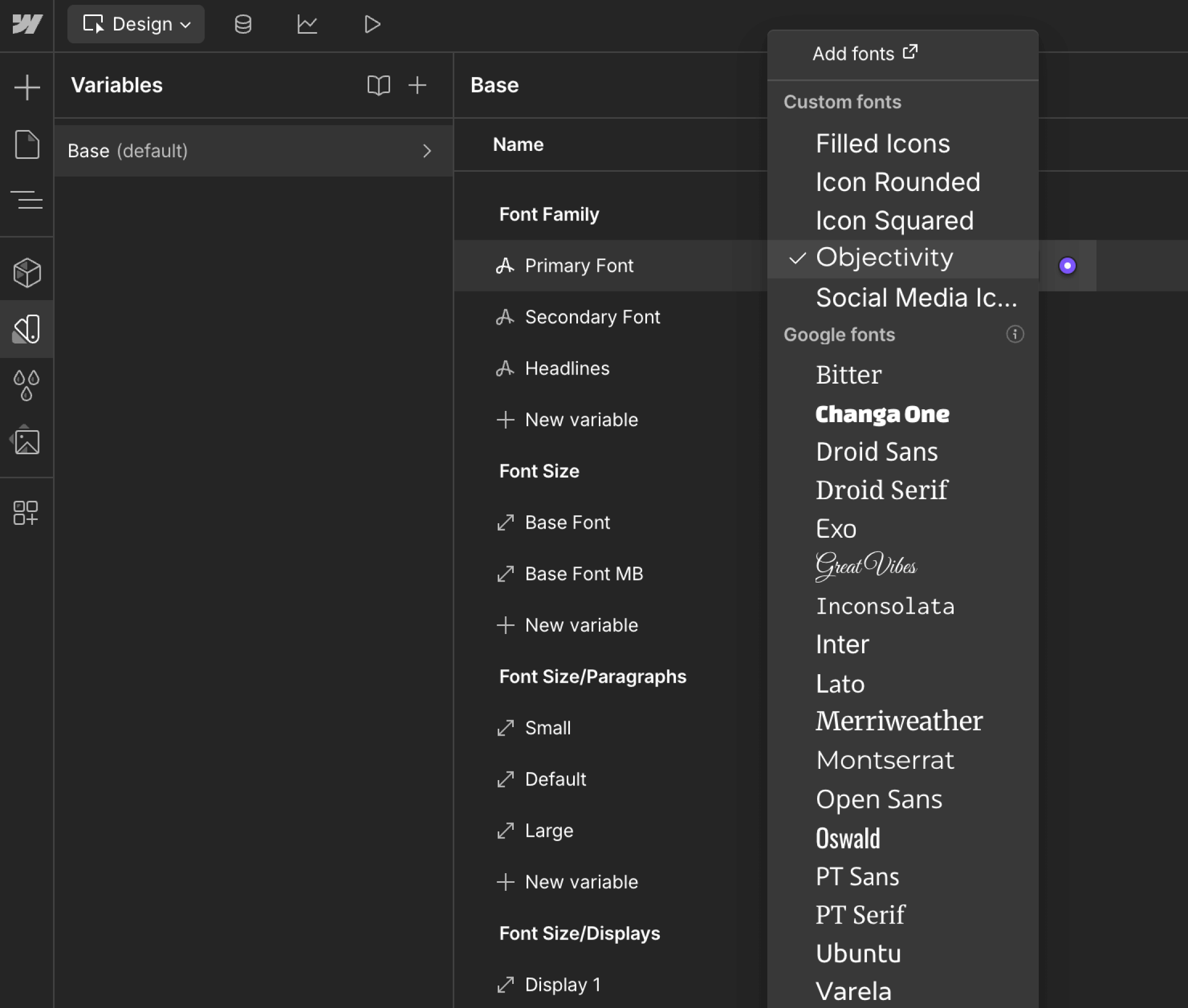Open variables documentation via book icon
Screen dimensions: 1188x1008
(379, 85)
